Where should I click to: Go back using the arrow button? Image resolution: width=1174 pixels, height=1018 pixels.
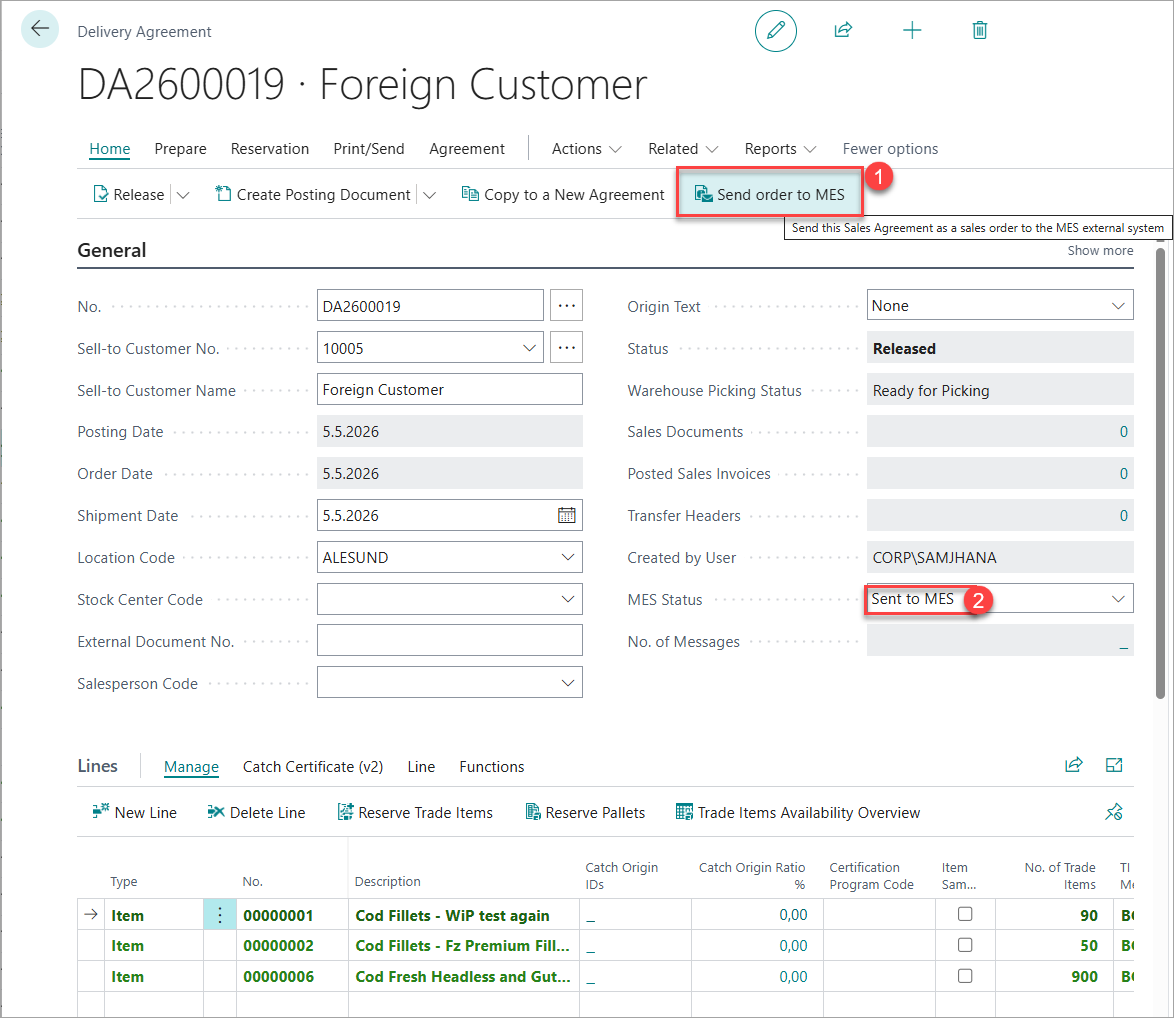point(40,30)
